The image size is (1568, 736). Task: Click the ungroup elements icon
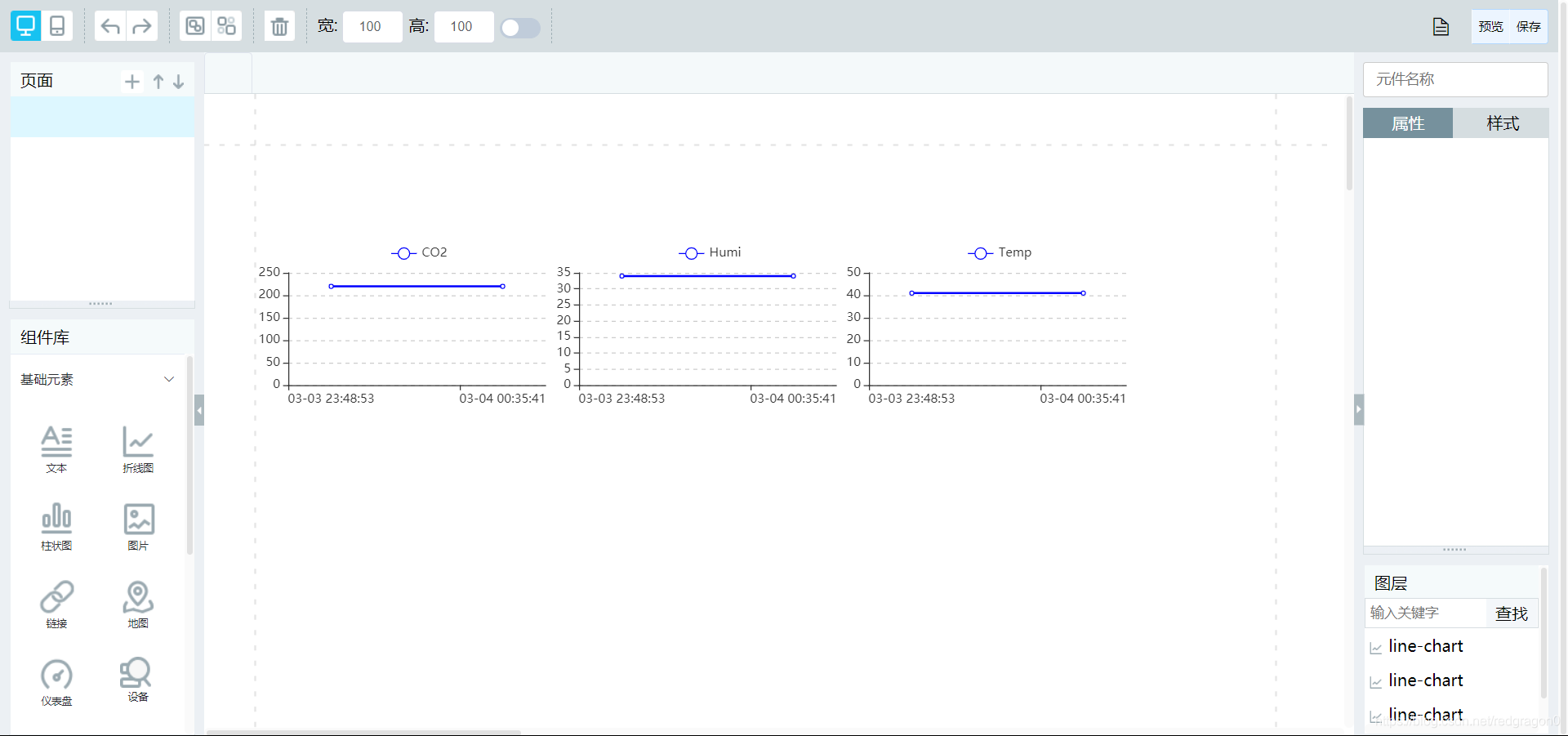[x=226, y=26]
